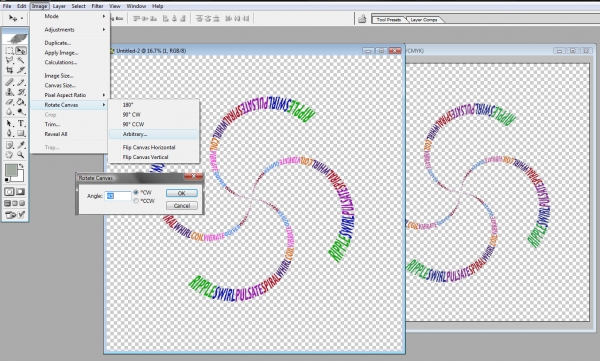The width and height of the screenshot is (600, 361).
Task: Select the Rectangular Marquee tool
Action: pyautogui.click(x=9, y=51)
